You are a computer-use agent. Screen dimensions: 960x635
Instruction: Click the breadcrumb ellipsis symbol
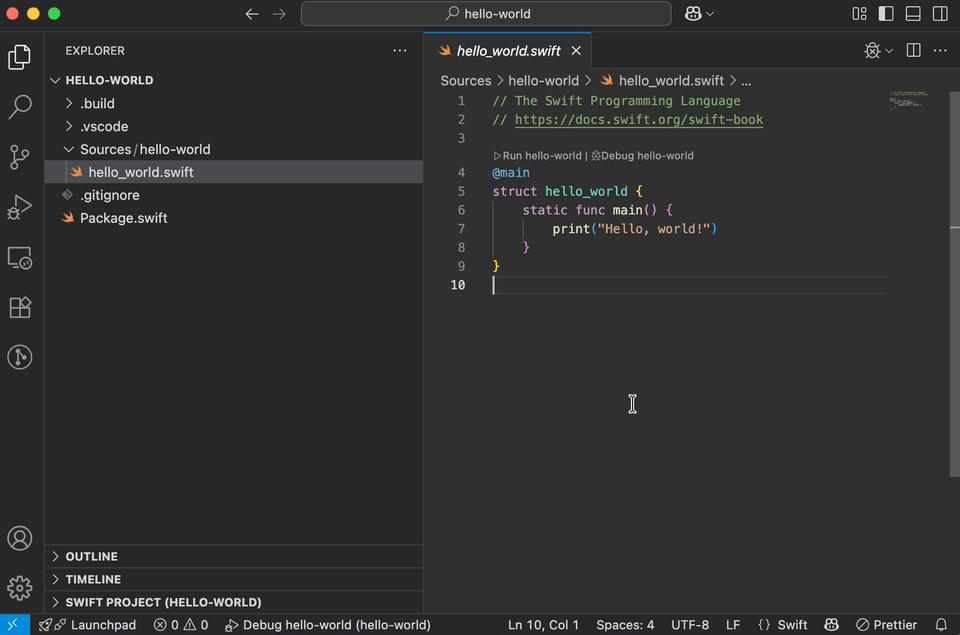746,81
